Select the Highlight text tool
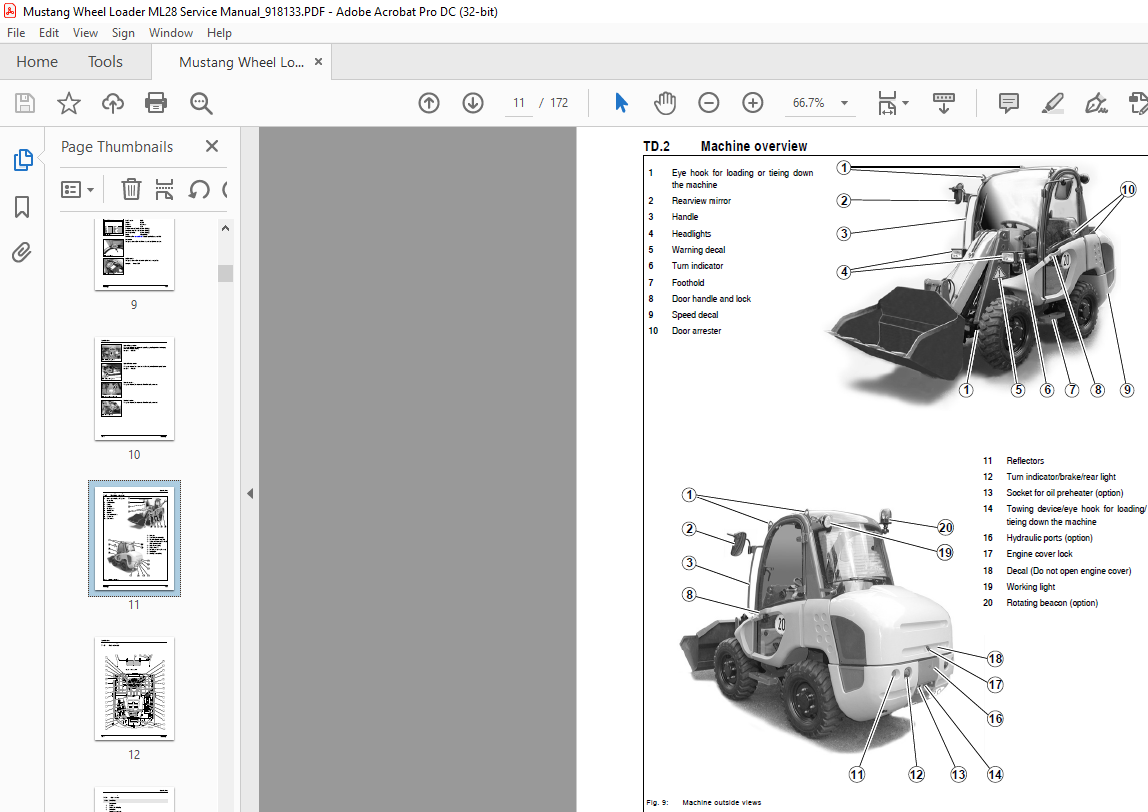The width and height of the screenshot is (1148, 812). pyautogui.click(x=1052, y=103)
